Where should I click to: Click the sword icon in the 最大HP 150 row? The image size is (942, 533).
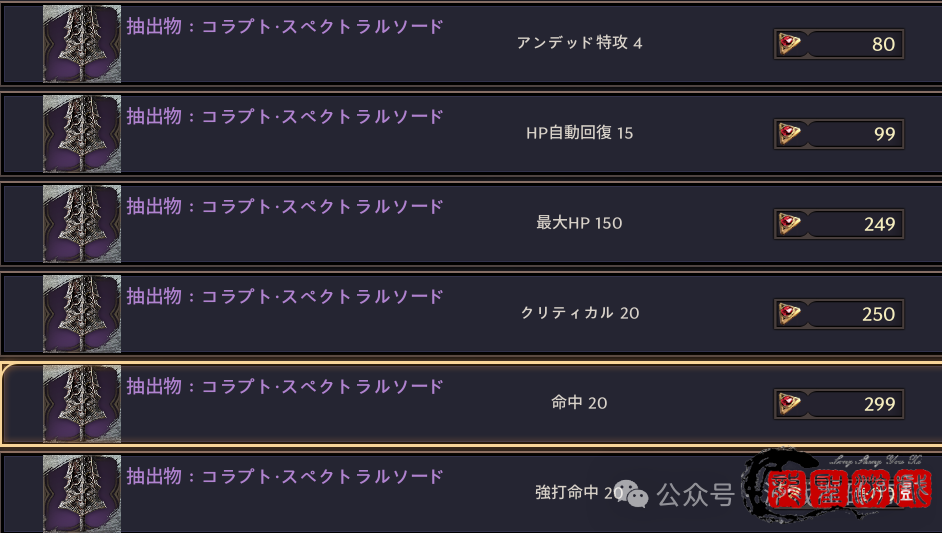click(x=82, y=224)
